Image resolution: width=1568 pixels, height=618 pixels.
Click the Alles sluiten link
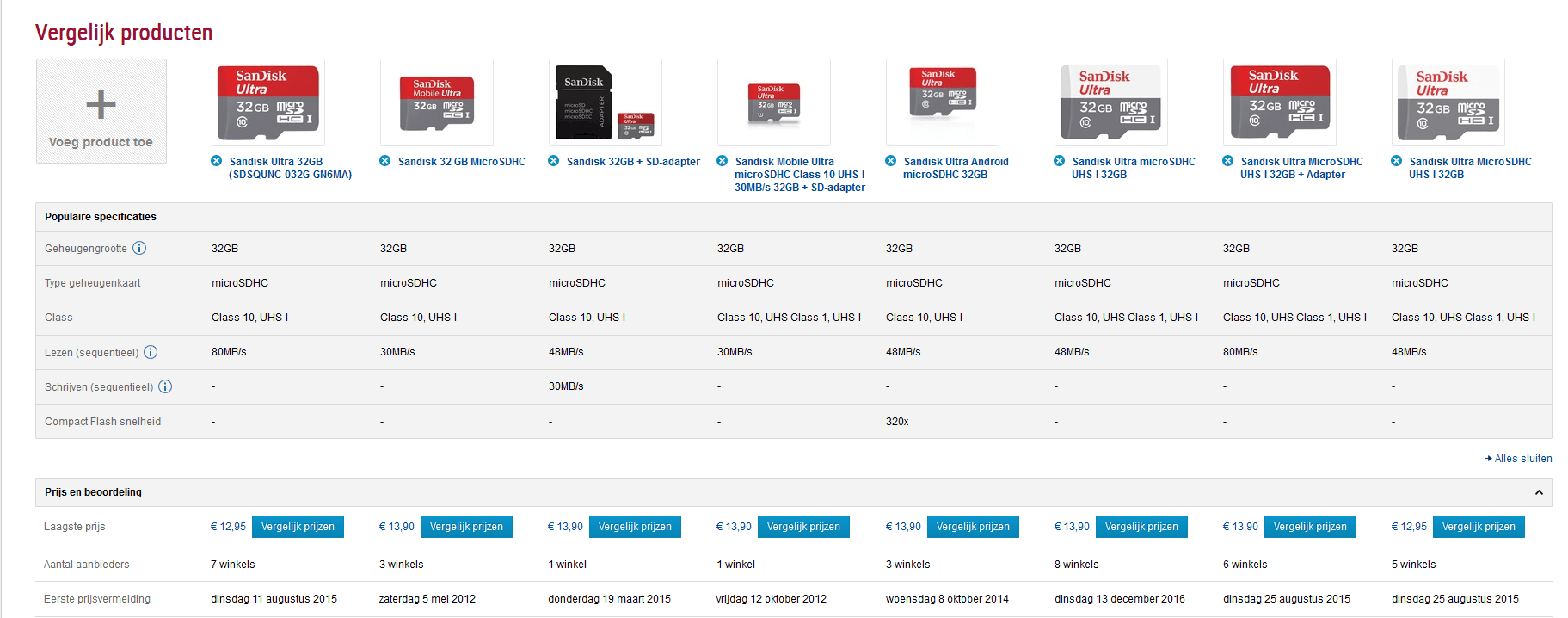click(x=1519, y=459)
